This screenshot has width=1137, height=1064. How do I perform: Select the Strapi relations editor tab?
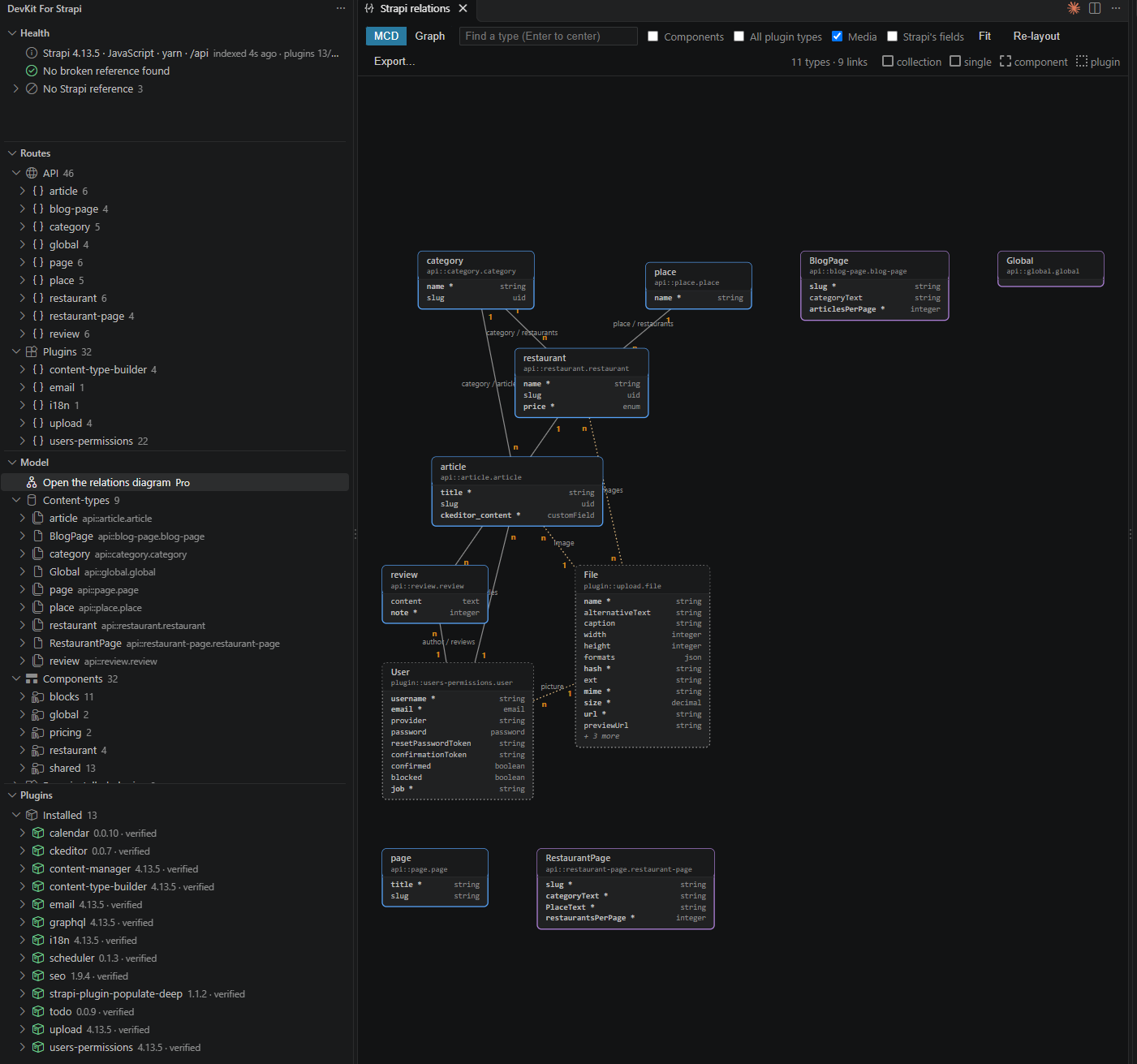point(415,8)
